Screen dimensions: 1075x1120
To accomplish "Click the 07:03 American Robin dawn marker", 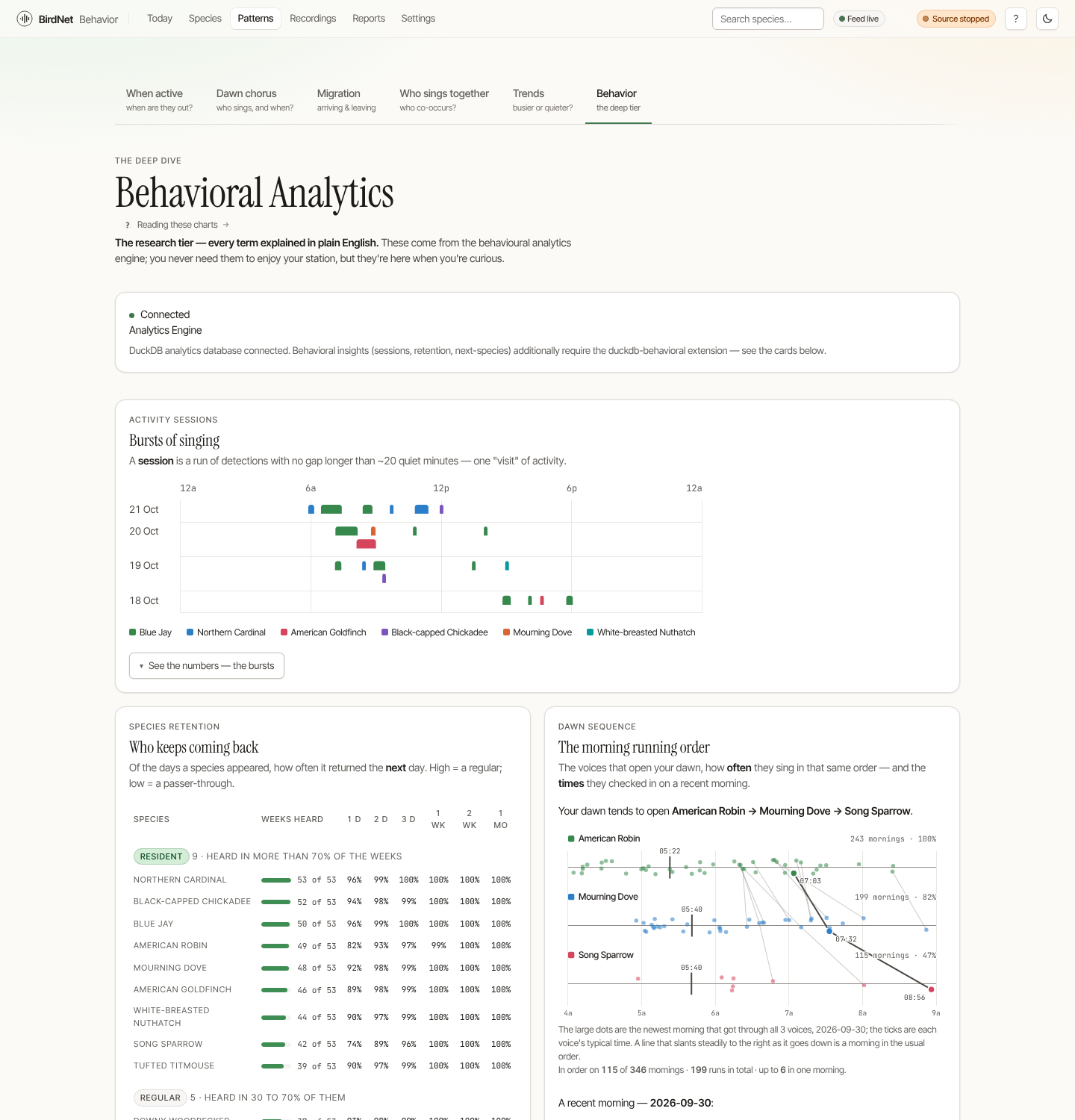I will [794, 873].
